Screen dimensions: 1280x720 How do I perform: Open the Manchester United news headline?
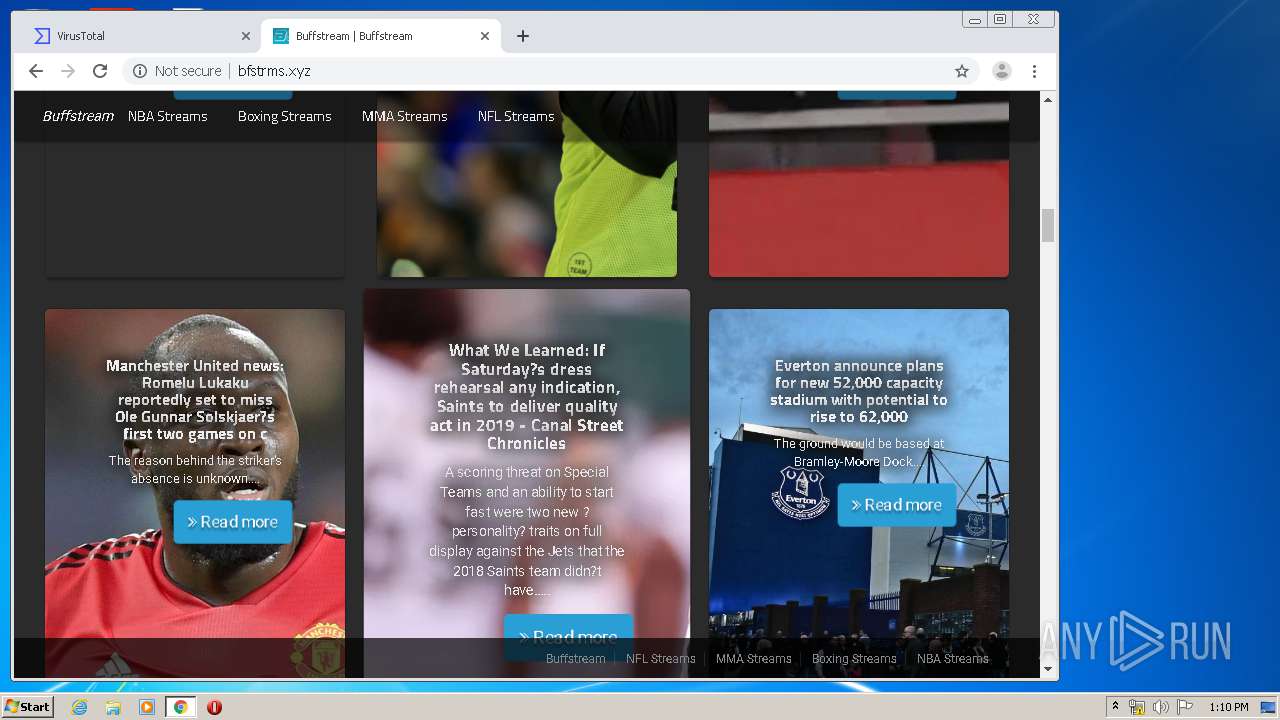click(195, 400)
